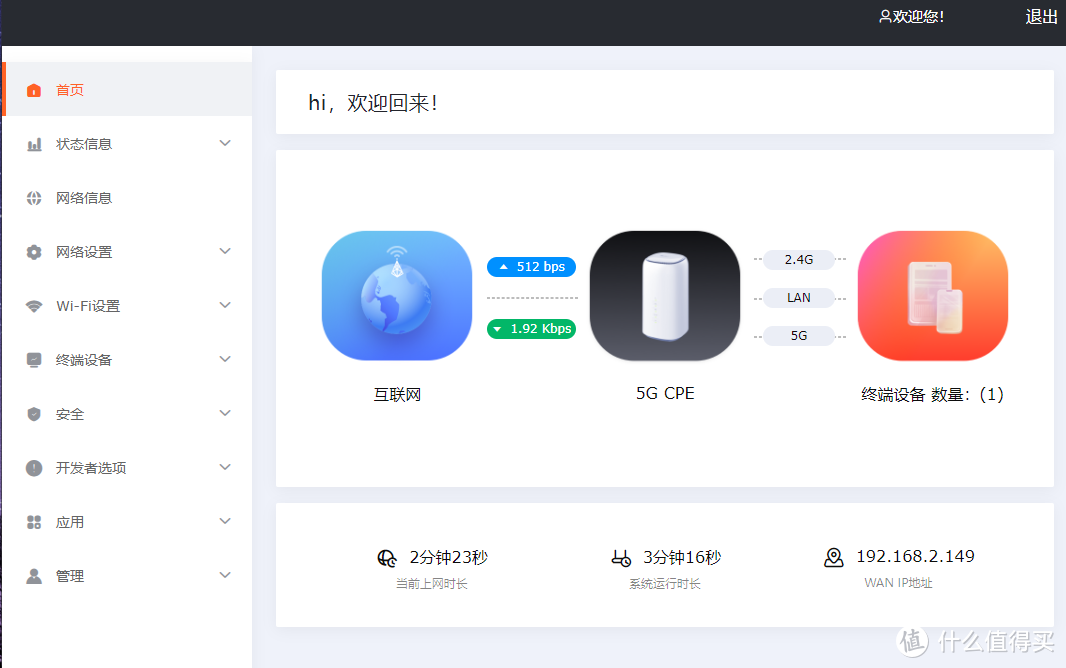The width and height of the screenshot is (1066, 668).
Task: Click the 首页 home icon in sidebar
Action: [34, 89]
